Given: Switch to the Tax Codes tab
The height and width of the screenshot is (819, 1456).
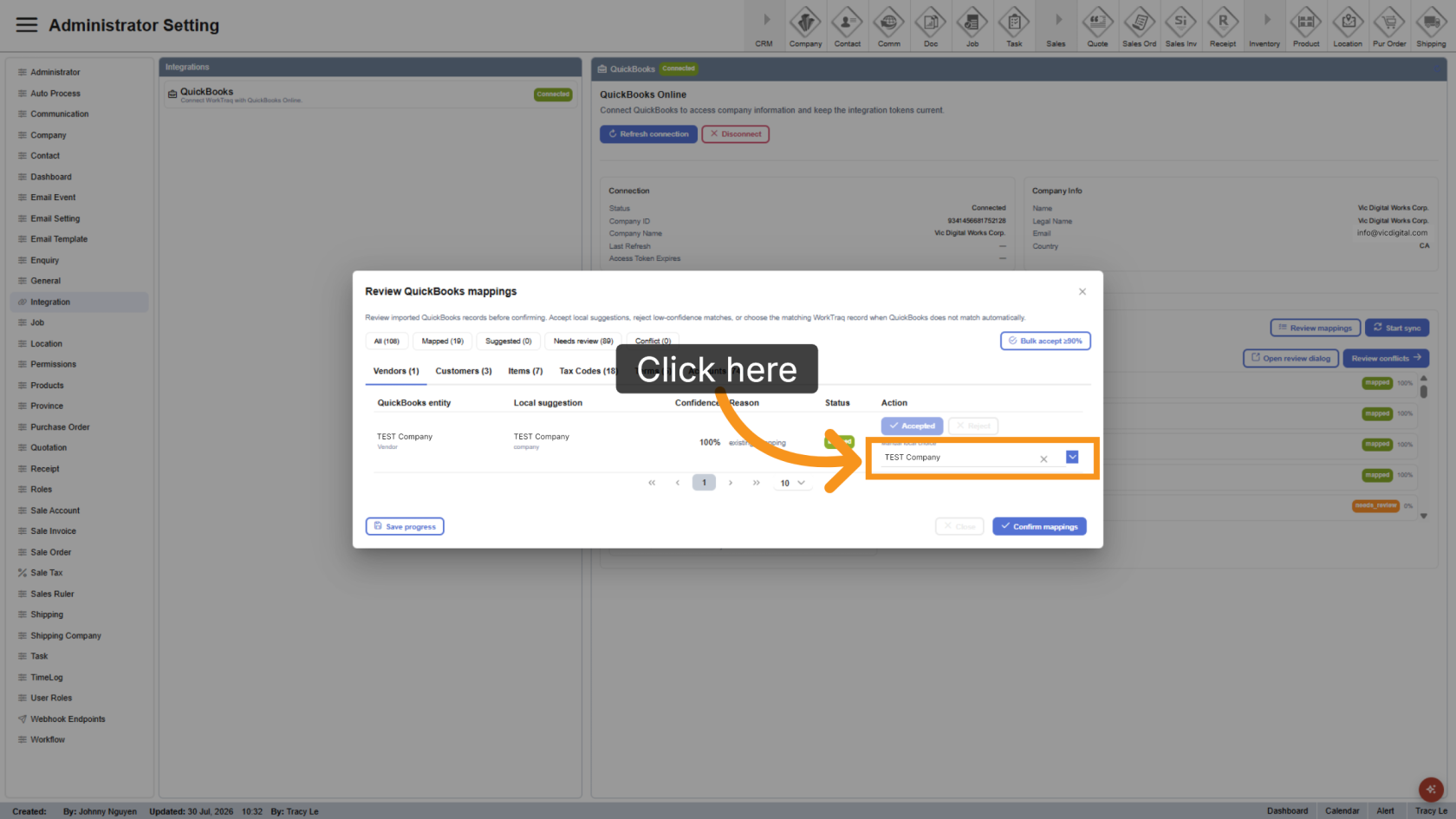Looking at the screenshot, I should click(x=586, y=371).
